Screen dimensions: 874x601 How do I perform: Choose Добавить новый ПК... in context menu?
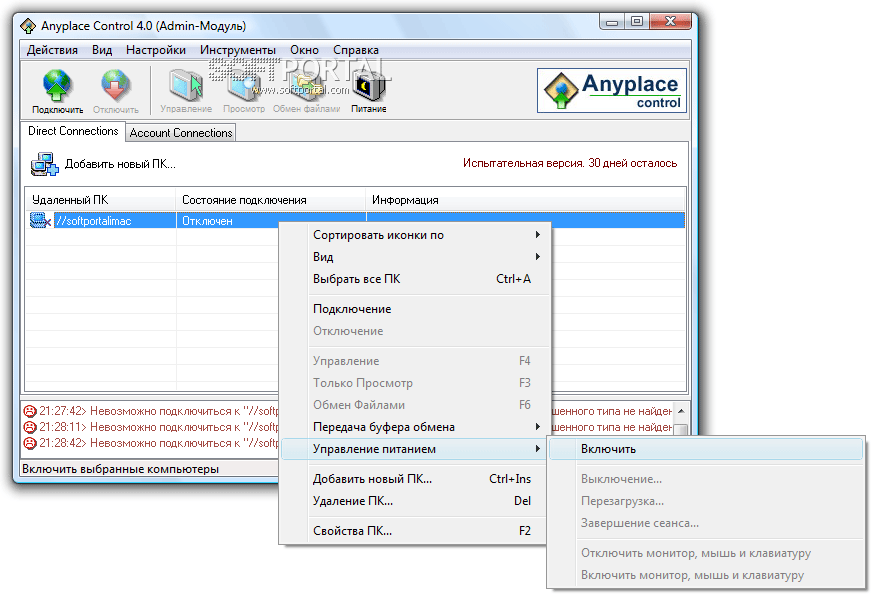pyautogui.click(x=415, y=479)
